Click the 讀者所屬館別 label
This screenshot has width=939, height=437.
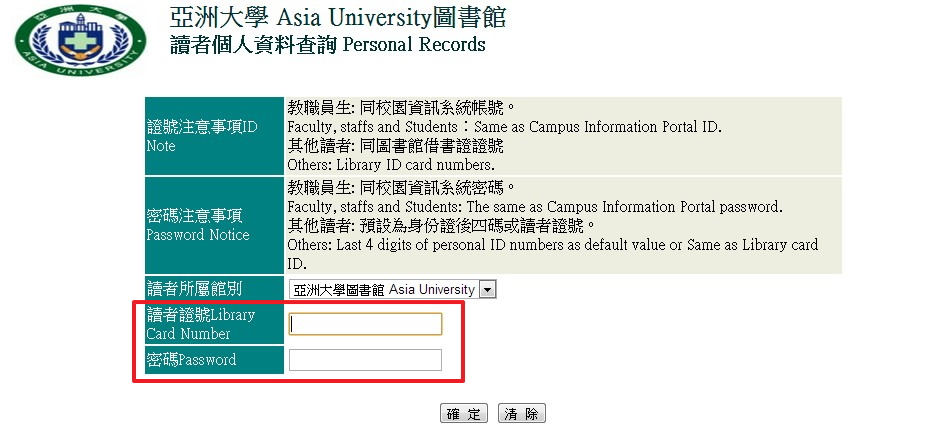coord(194,290)
